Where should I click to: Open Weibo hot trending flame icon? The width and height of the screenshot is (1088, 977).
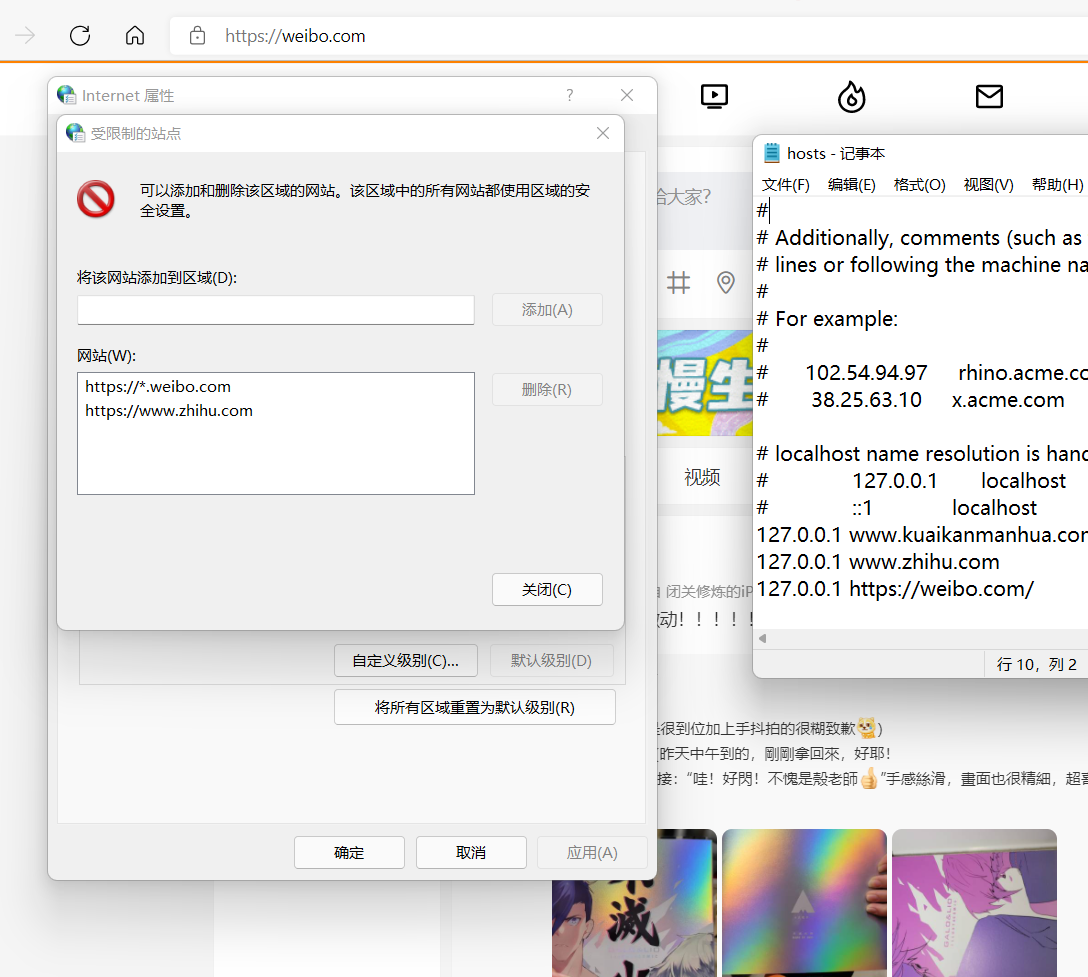pyautogui.click(x=851, y=96)
